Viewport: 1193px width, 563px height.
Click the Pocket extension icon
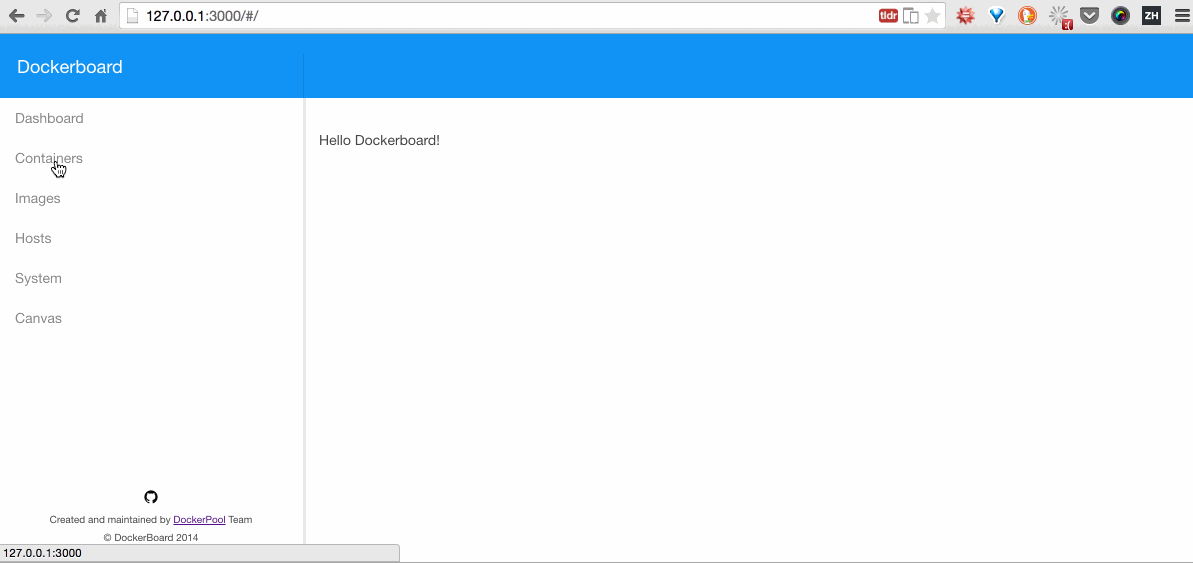coord(1090,15)
